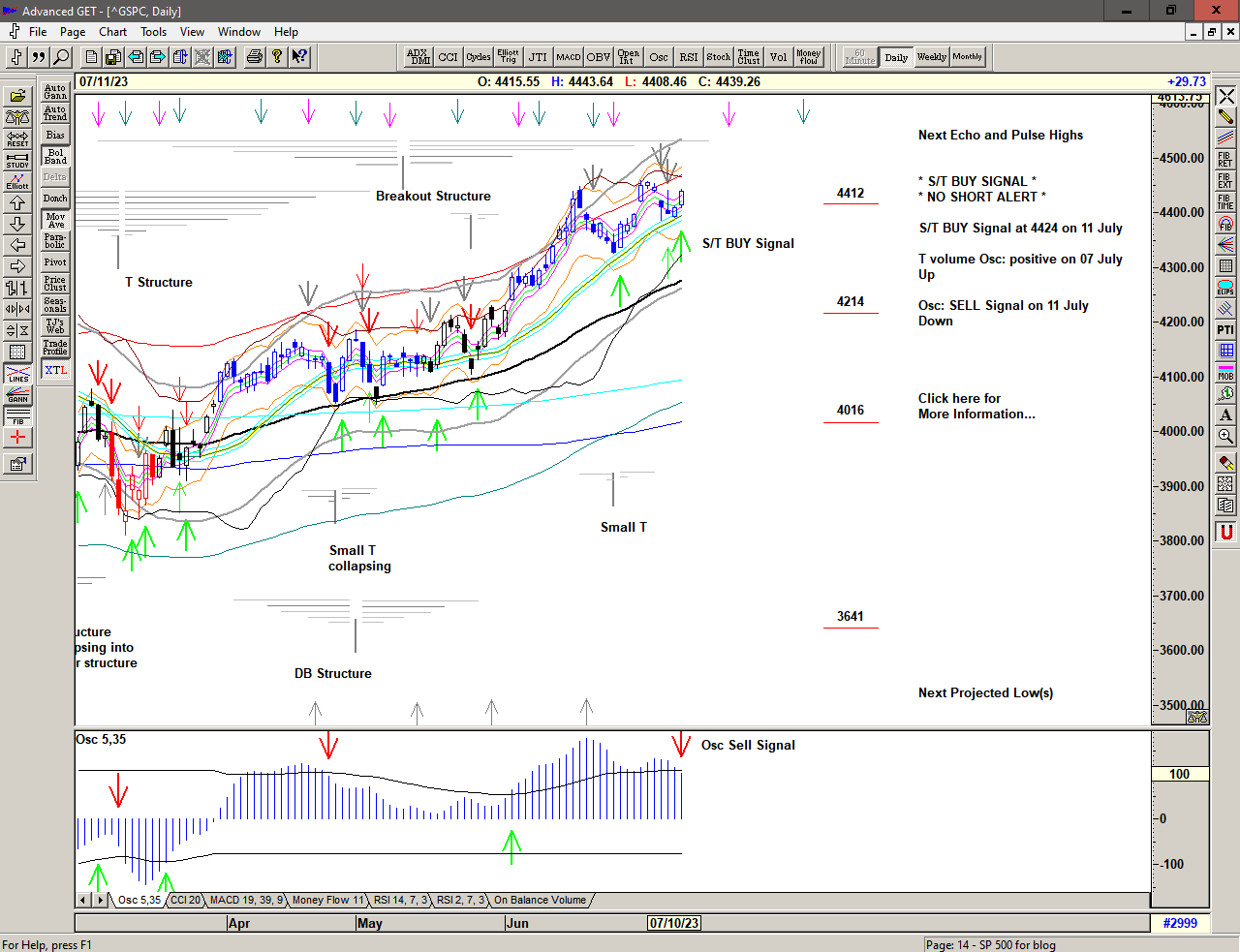Click 'Click here for More Information' text
This screenshot has height=952, width=1240.
(x=976, y=406)
